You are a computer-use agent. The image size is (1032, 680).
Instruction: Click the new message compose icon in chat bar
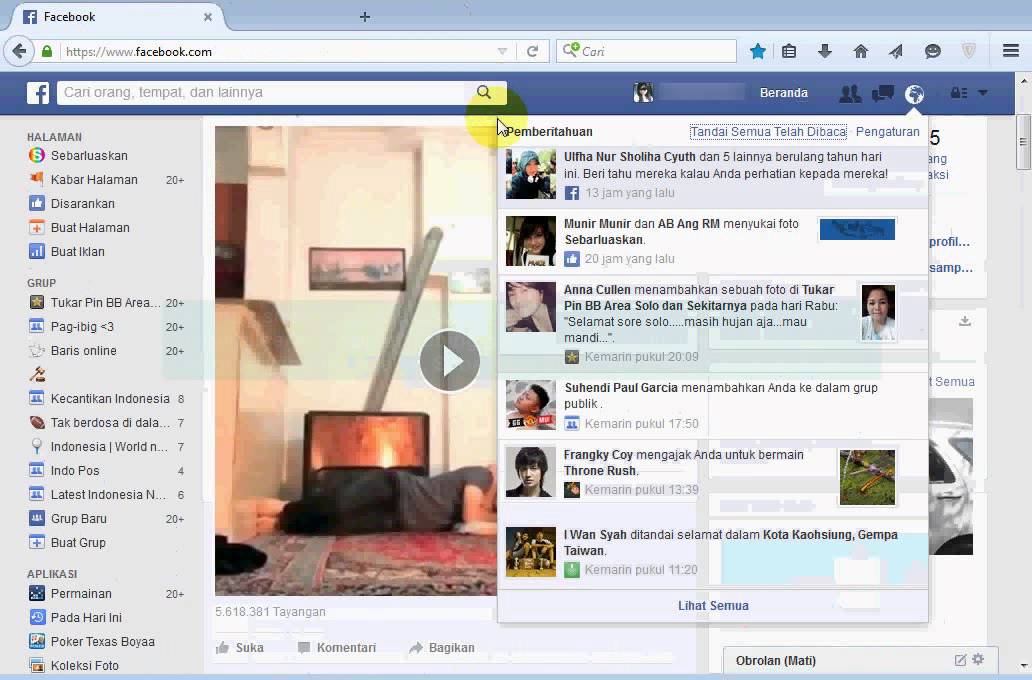pyautogui.click(x=960, y=660)
